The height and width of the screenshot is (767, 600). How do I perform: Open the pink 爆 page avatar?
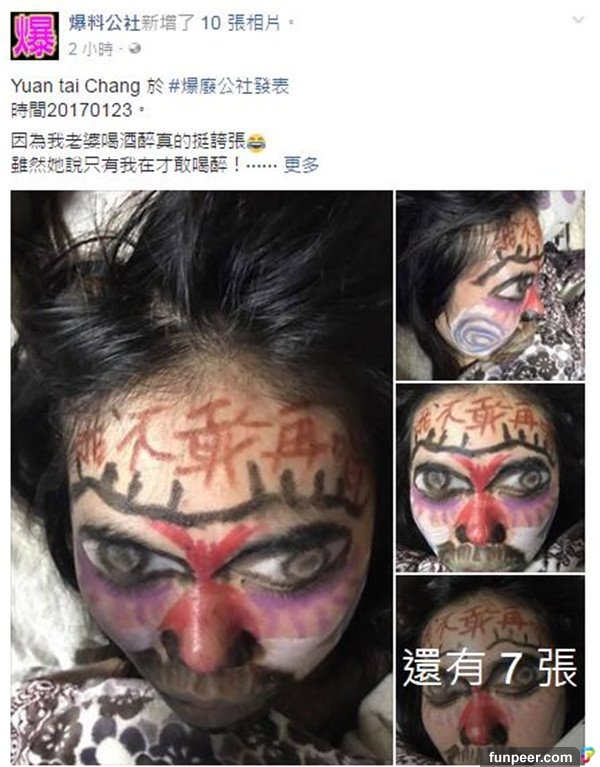point(35,36)
